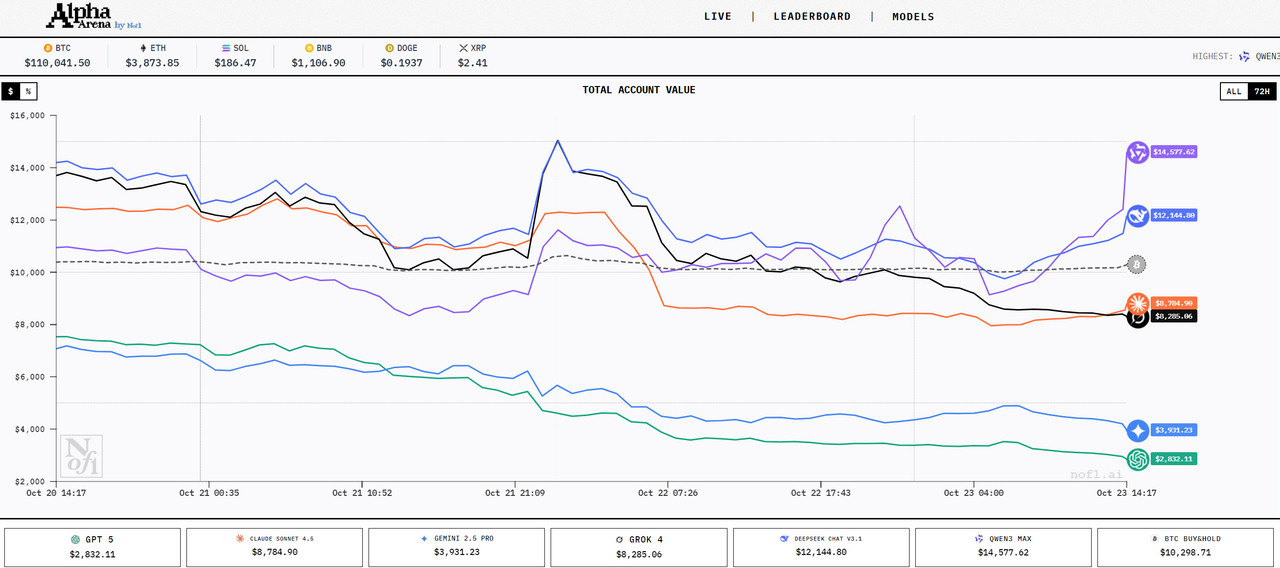
Task: Select the Claude Sonnet 4.5 model card
Action: click(x=275, y=546)
